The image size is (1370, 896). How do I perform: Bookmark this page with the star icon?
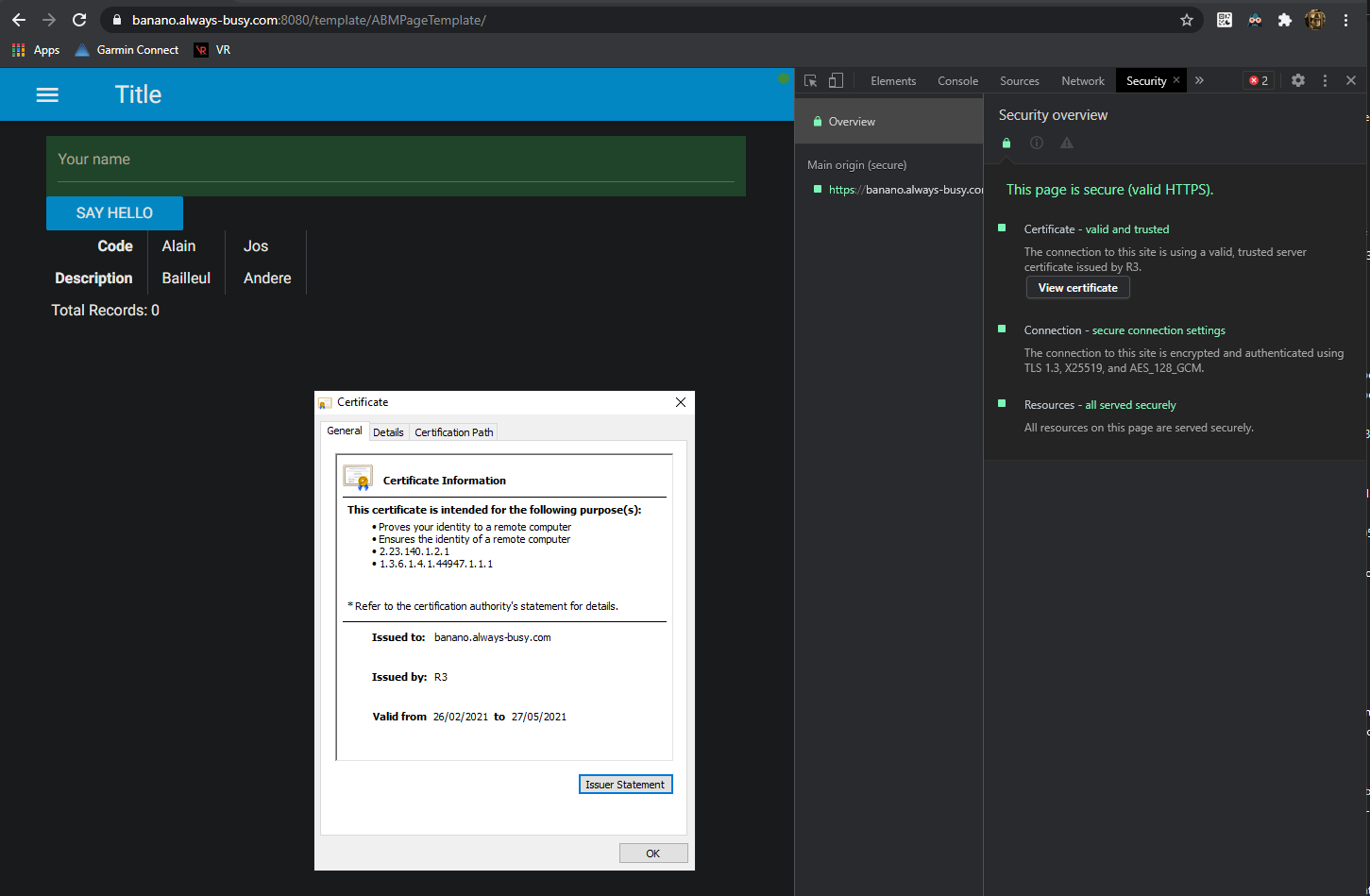coord(1187,20)
